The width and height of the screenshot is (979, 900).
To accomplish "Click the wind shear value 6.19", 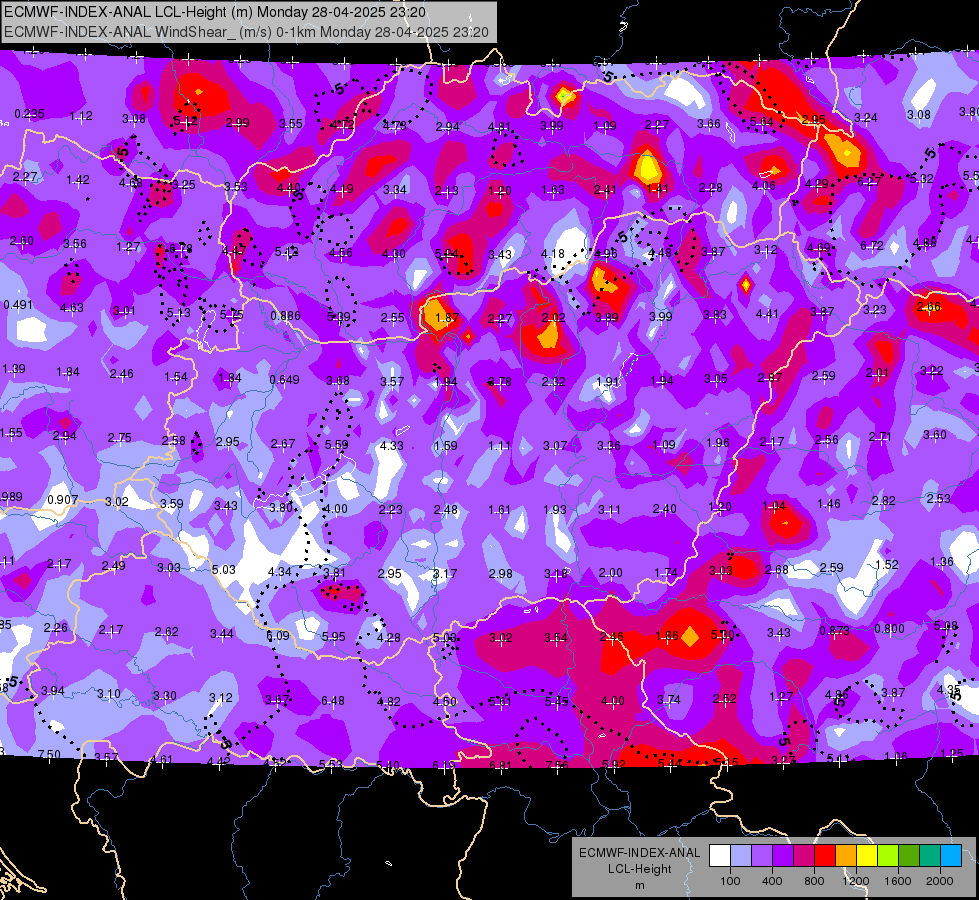I will pos(444,765).
